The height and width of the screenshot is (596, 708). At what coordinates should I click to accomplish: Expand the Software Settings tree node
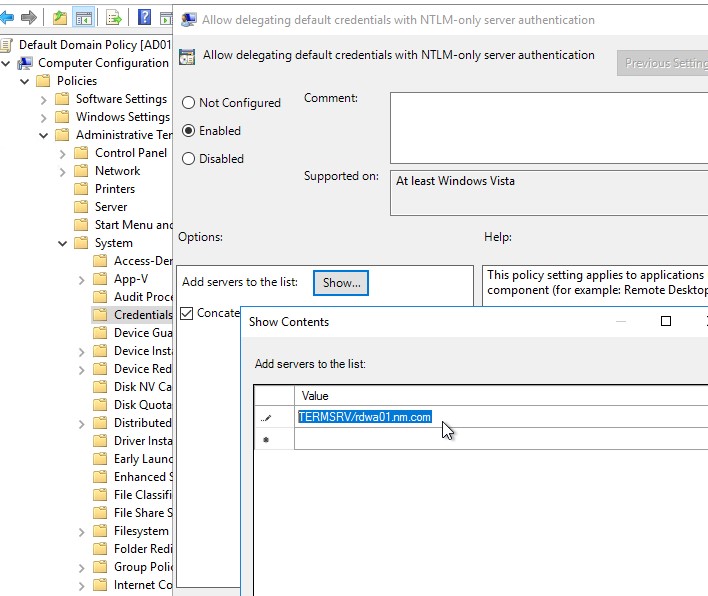tap(44, 99)
